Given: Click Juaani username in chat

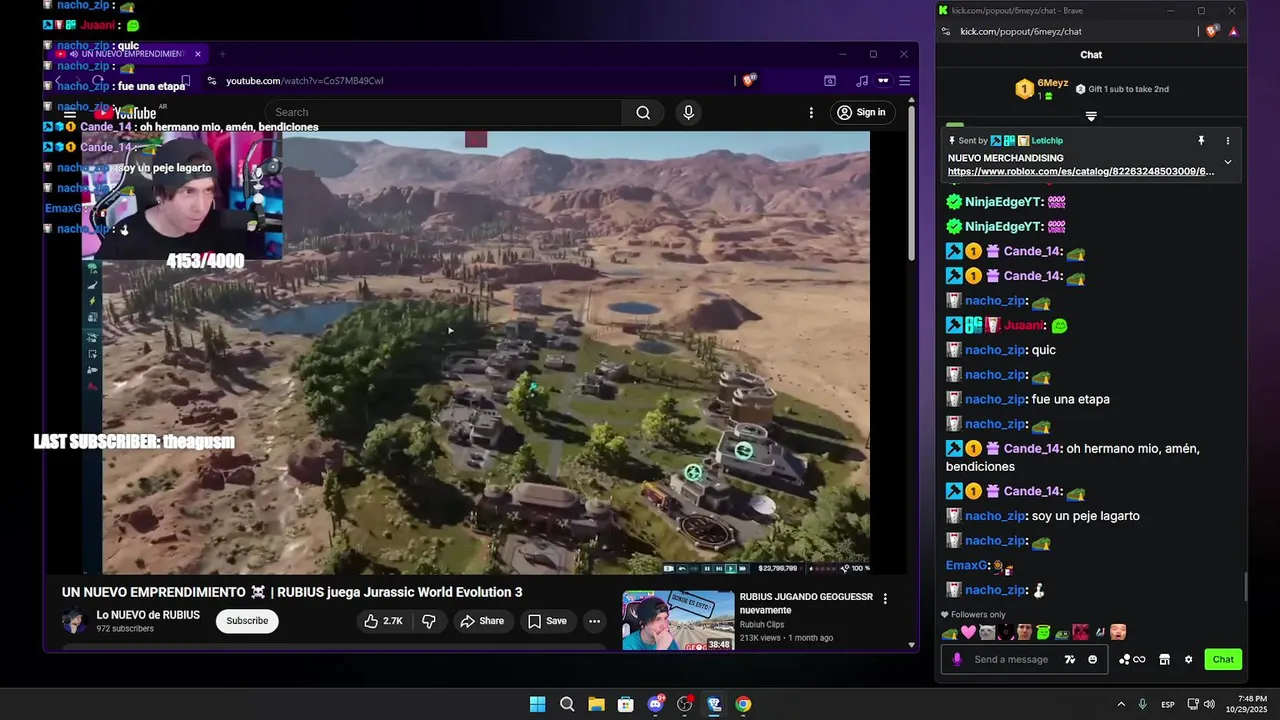Looking at the screenshot, I should [x=1024, y=326].
